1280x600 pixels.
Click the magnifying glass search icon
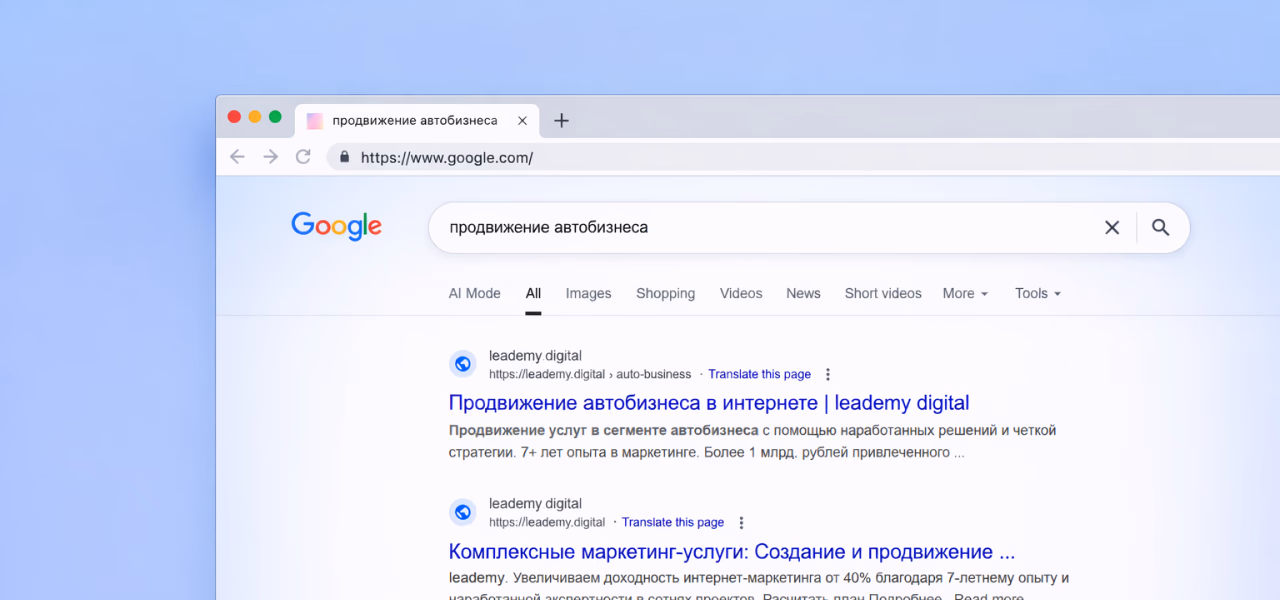[1160, 227]
